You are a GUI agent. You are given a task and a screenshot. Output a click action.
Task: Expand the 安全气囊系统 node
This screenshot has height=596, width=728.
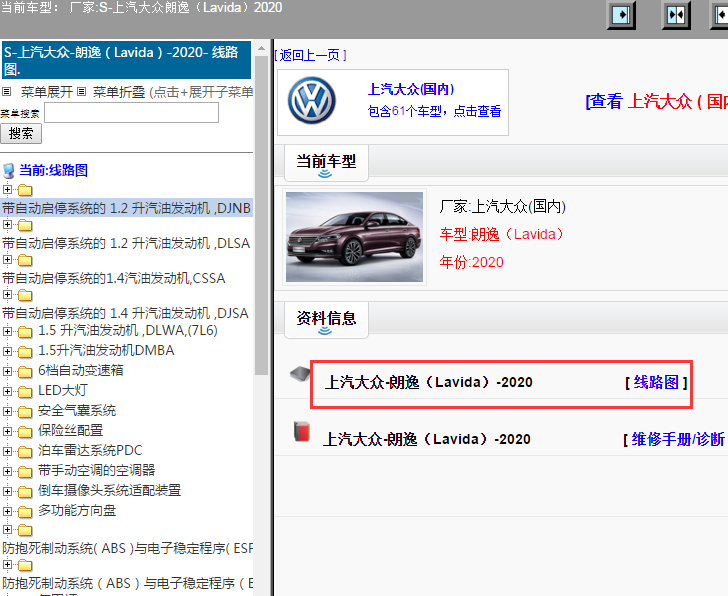[x=7, y=411]
